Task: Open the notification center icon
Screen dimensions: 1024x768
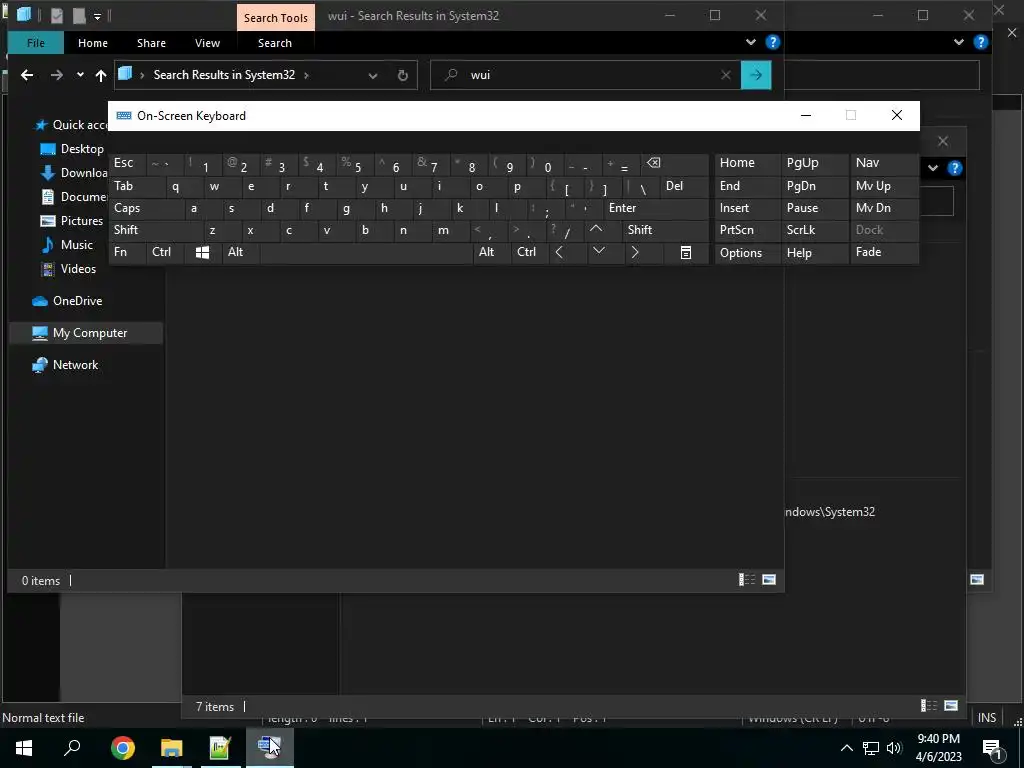Action: [992, 748]
